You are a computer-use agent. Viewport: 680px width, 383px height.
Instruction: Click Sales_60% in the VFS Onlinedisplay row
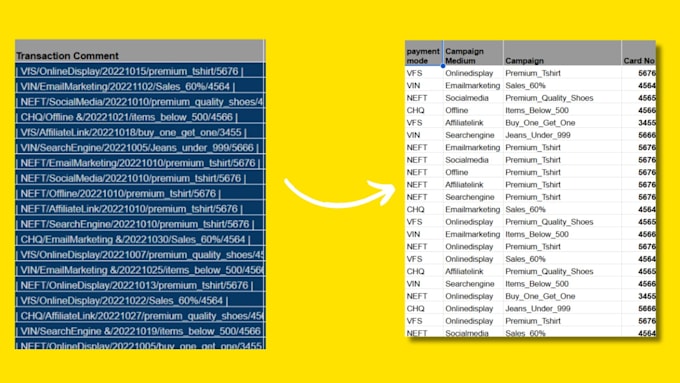tap(525, 259)
